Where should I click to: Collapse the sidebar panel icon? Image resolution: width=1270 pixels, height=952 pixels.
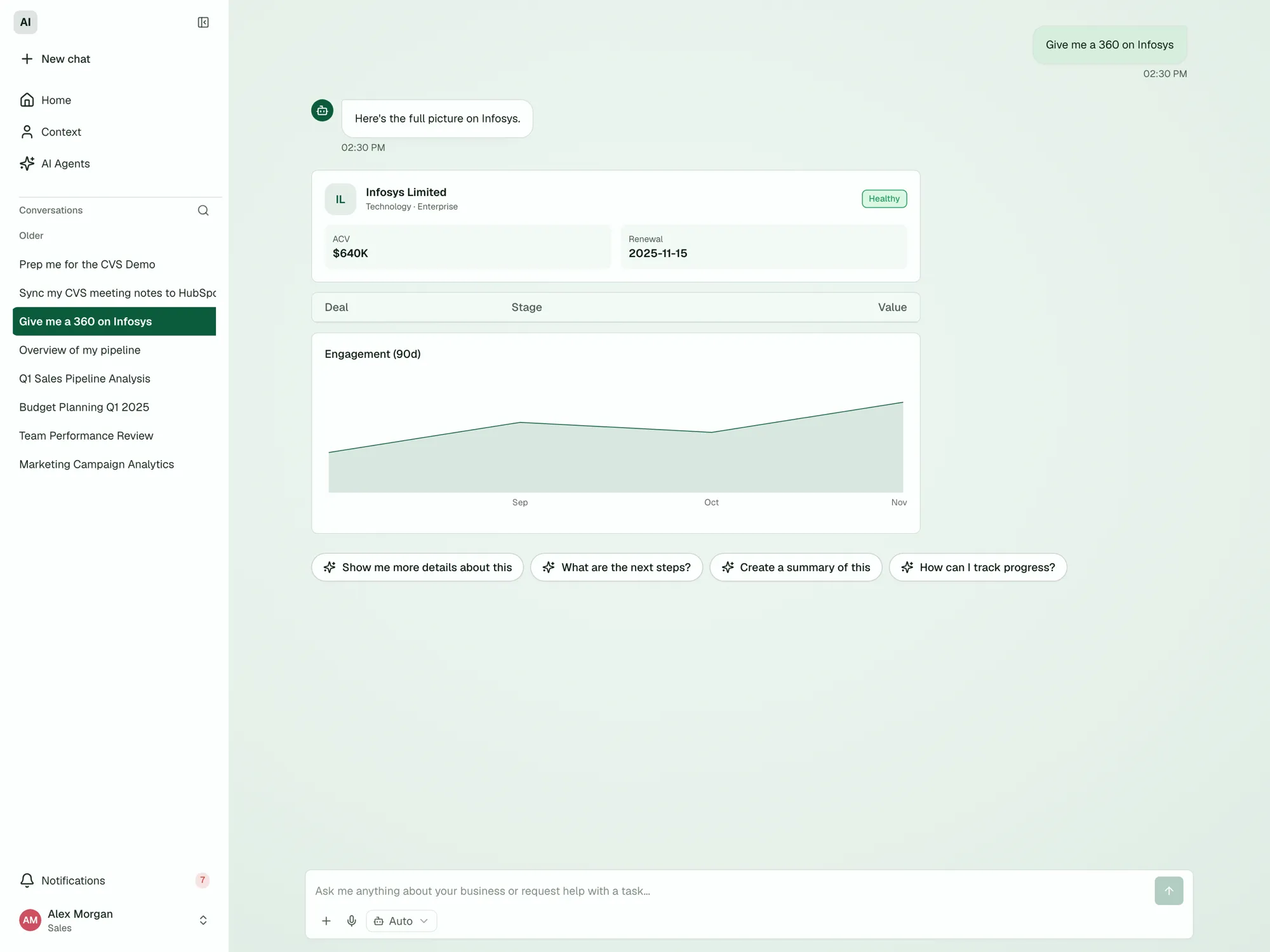click(203, 22)
